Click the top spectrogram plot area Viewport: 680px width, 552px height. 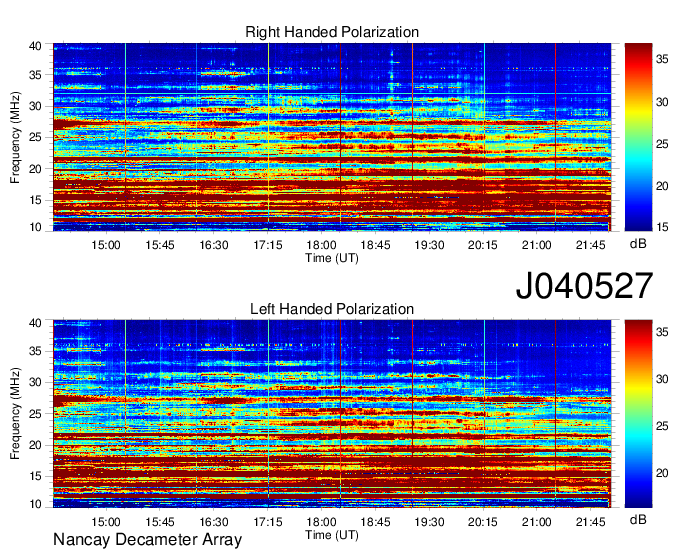332,137
